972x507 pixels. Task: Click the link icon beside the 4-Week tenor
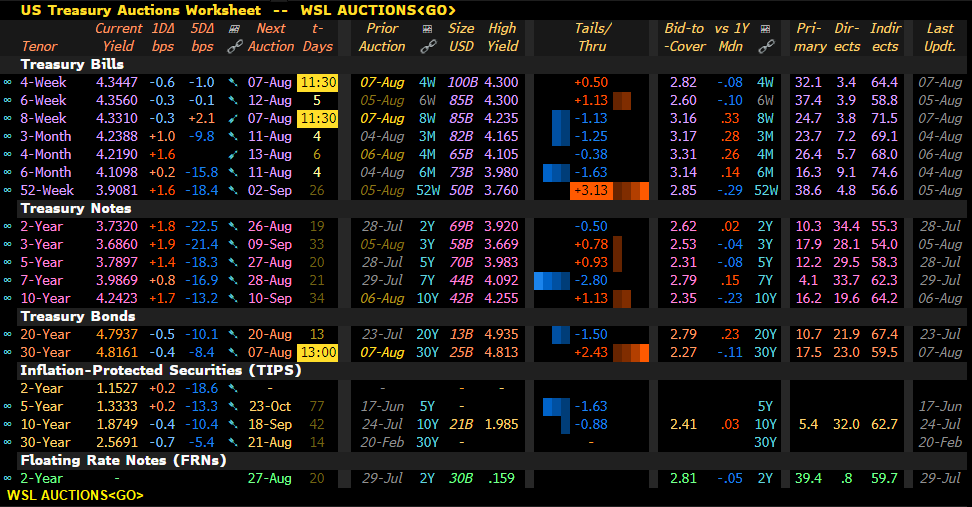click(x=7, y=82)
